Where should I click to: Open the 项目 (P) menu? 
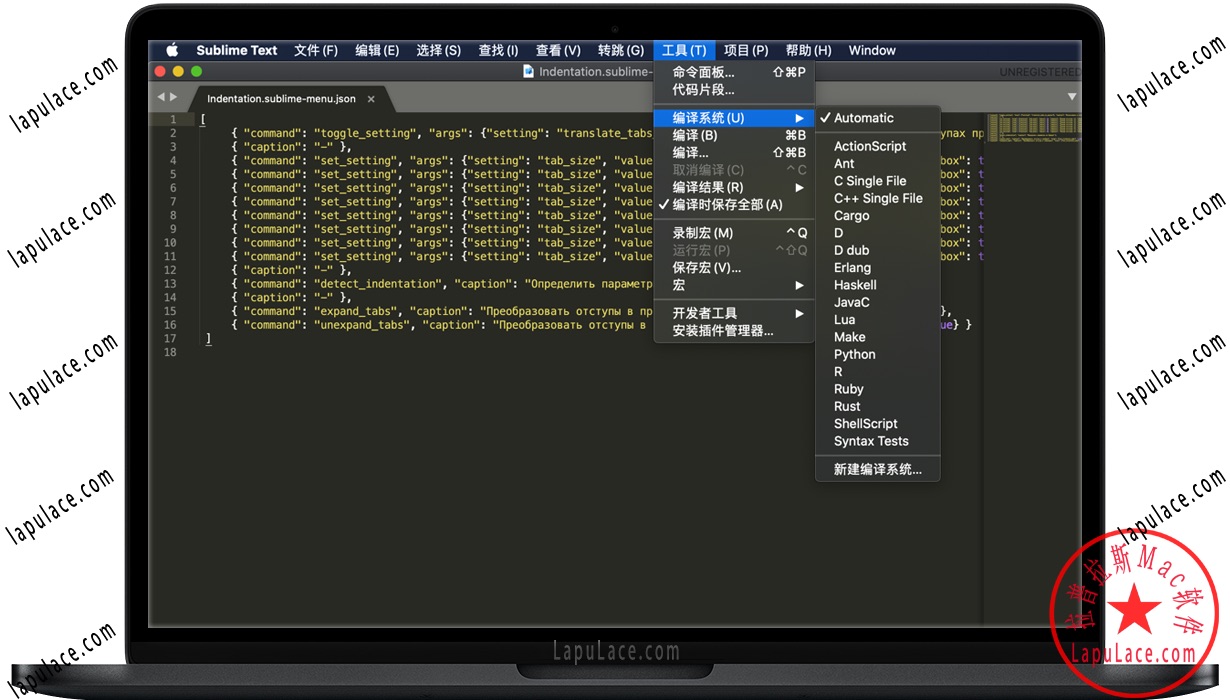[745, 50]
